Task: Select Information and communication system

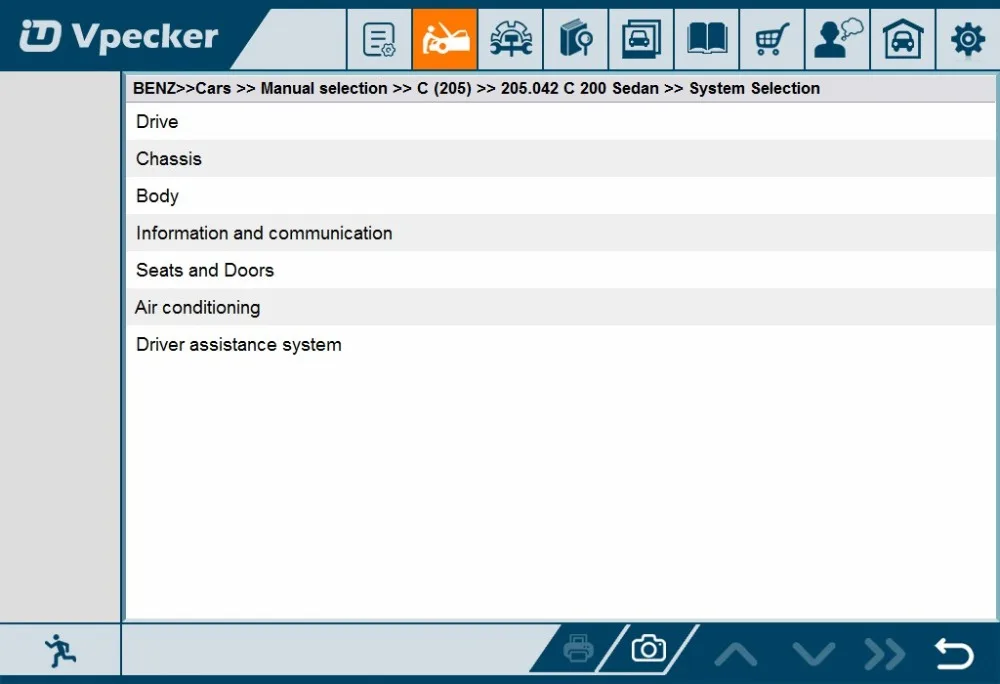Action: tap(561, 233)
